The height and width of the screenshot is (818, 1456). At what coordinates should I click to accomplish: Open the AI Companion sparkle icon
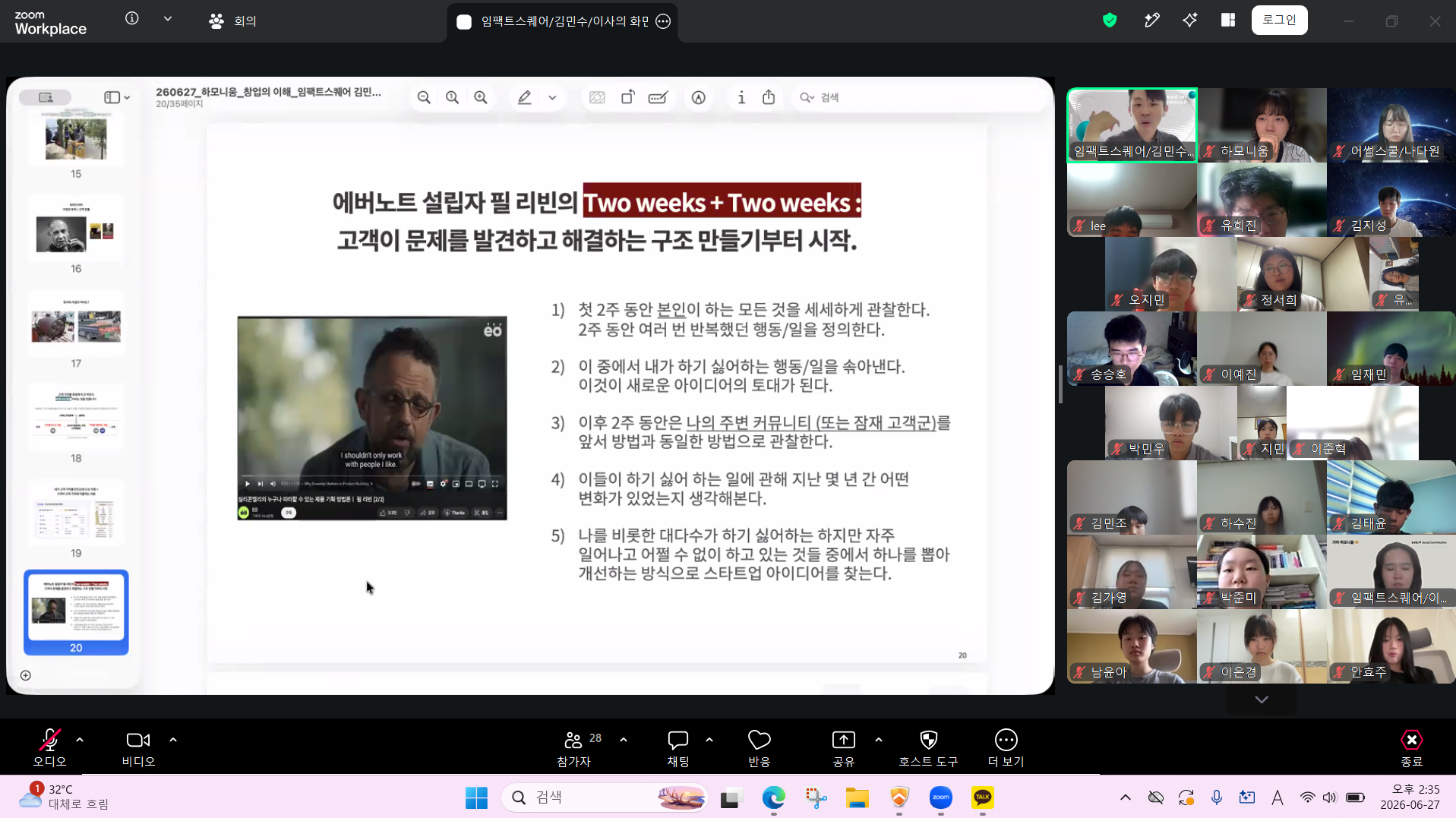1189,21
